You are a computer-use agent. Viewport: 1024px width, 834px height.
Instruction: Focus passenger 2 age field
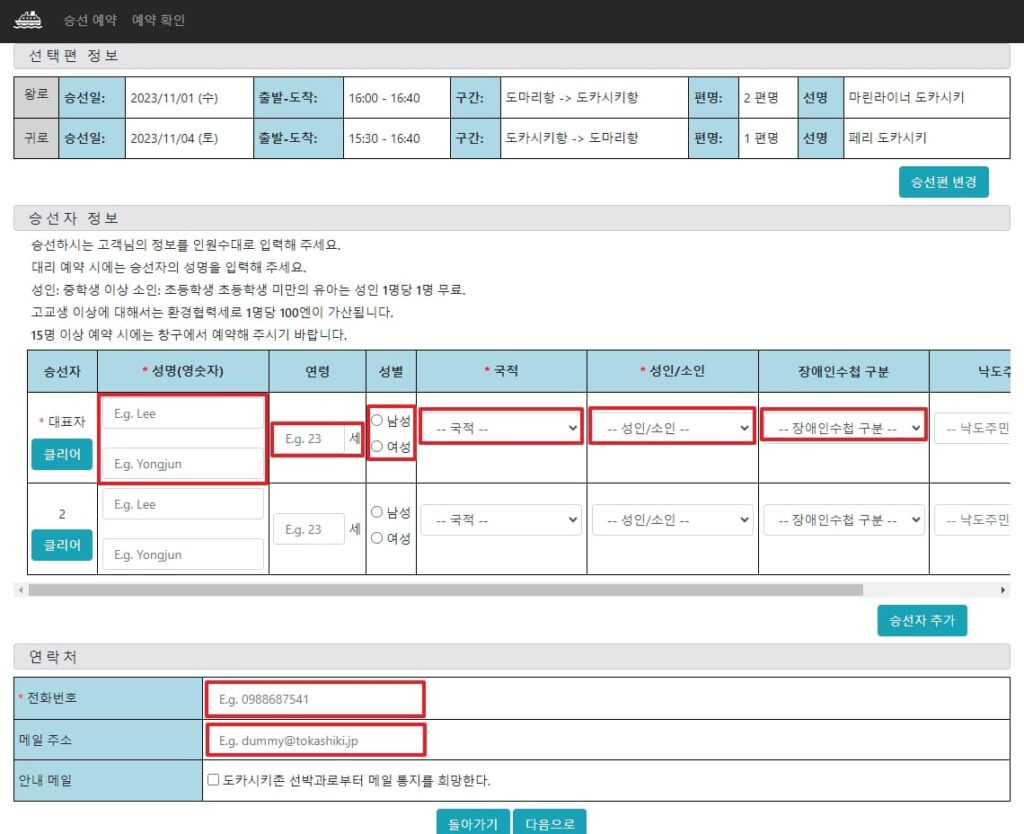309,529
